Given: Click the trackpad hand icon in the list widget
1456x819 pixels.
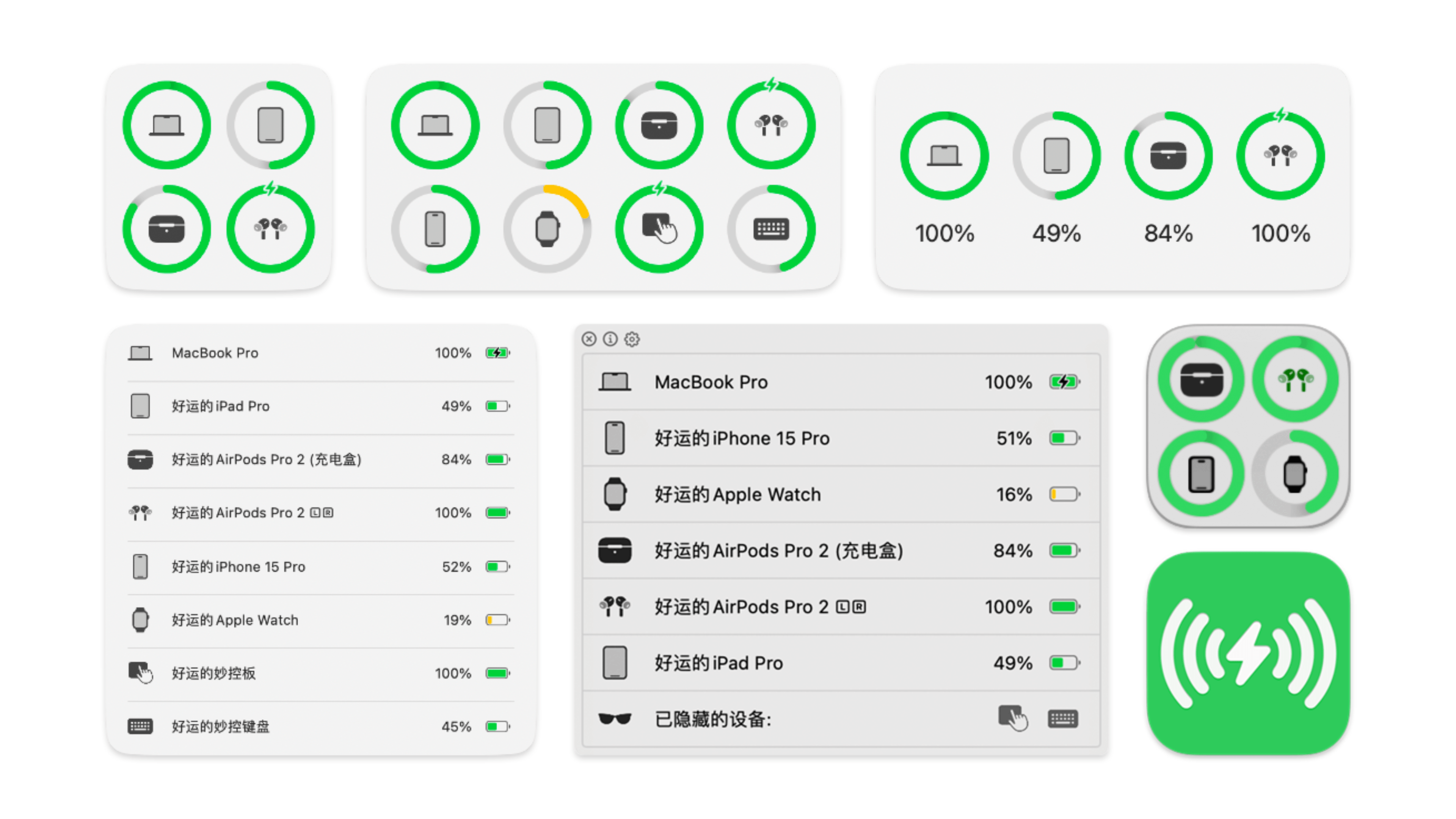Looking at the screenshot, I should (x=141, y=673).
